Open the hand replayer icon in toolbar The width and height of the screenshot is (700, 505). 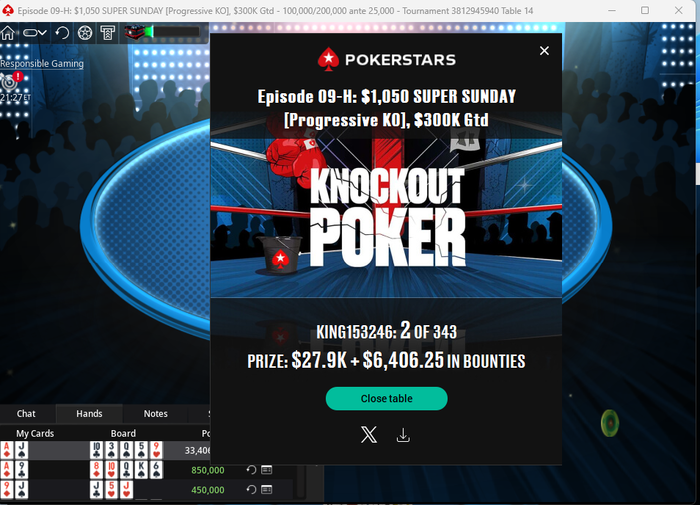[x=62, y=33]
